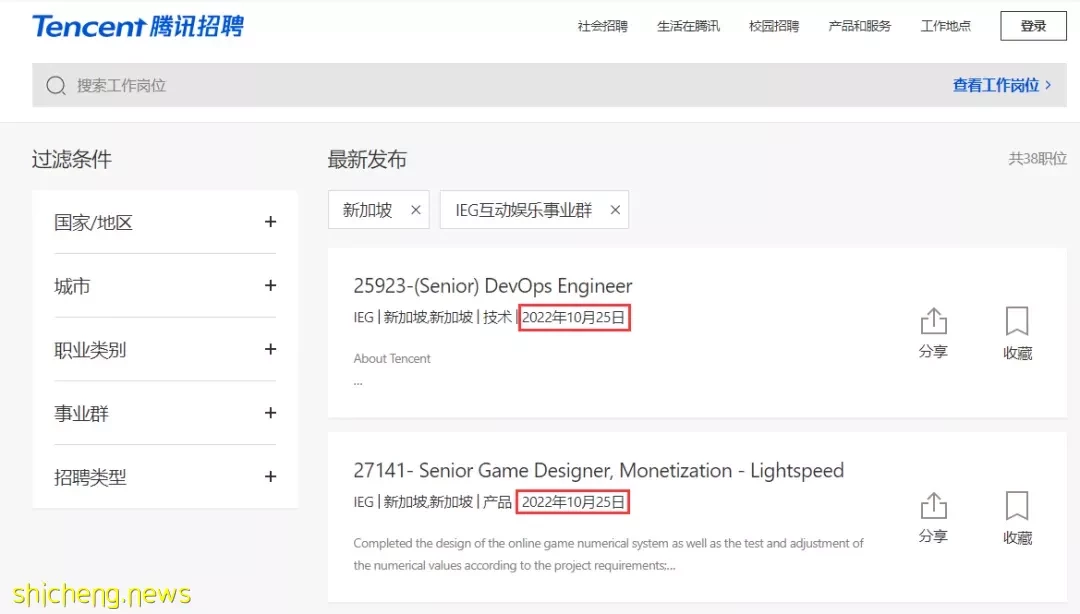Bookmark the DevOps Engineer job
This screenshot has height=614, width=1080.
[x=1017, y=334]
